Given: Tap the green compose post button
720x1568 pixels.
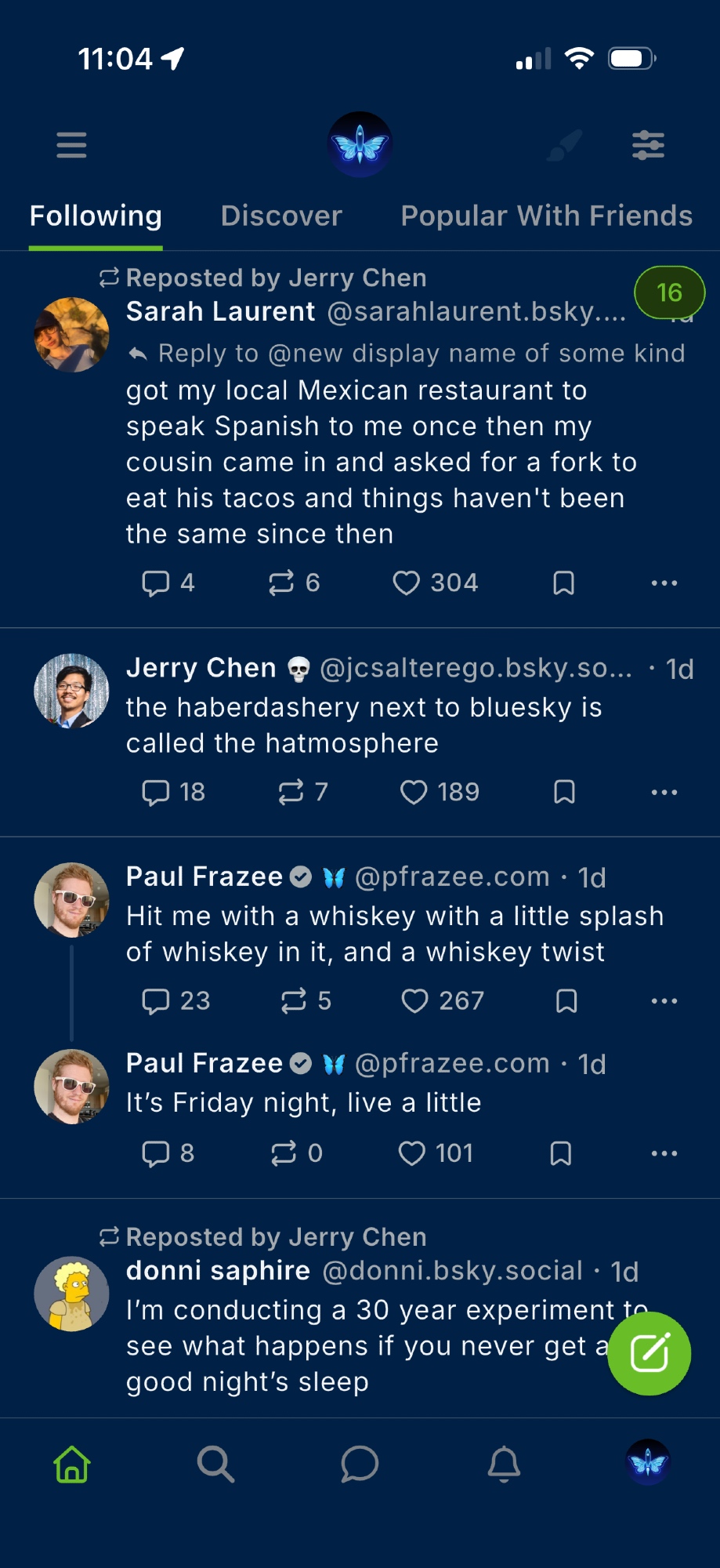Looking at the screenshot, I should pyautogui.click(x=649, y=1353).
